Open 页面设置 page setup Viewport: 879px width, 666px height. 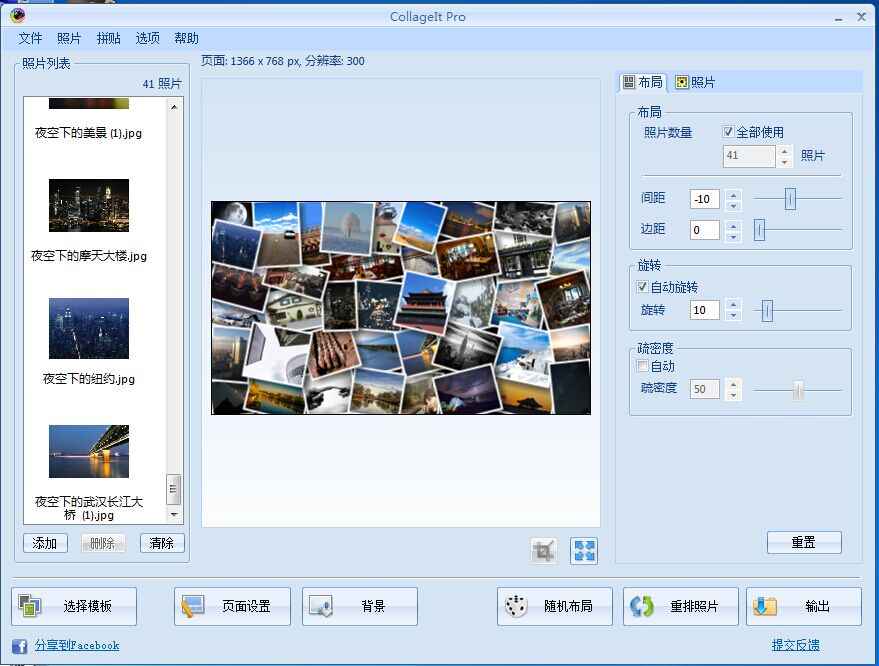232,606
